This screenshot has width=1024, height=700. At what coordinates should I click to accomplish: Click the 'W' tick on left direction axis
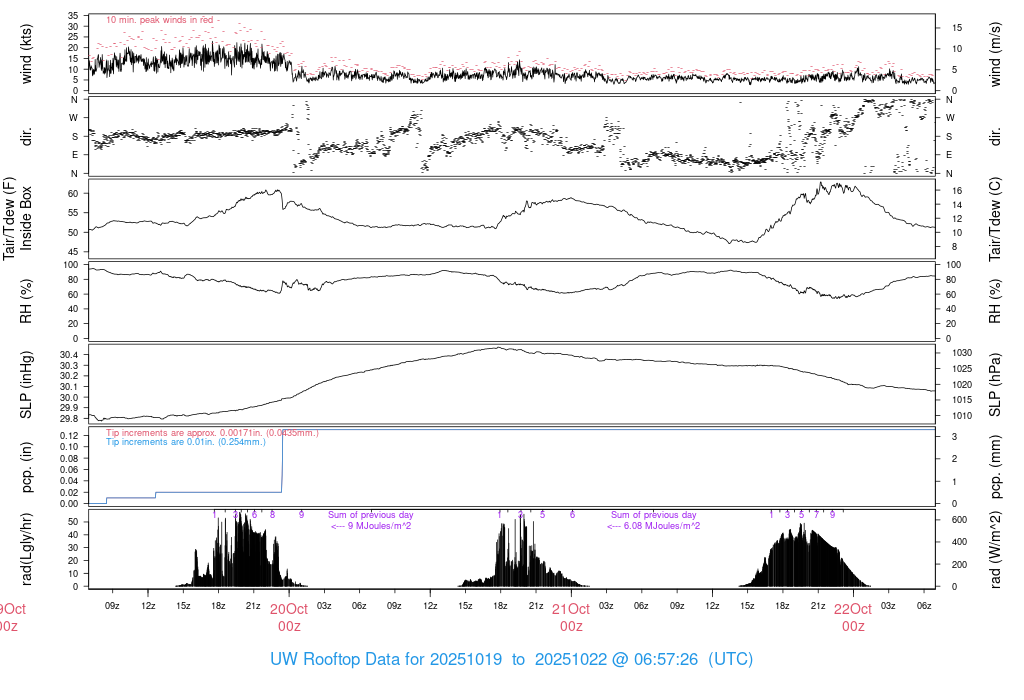pos(74,118)
